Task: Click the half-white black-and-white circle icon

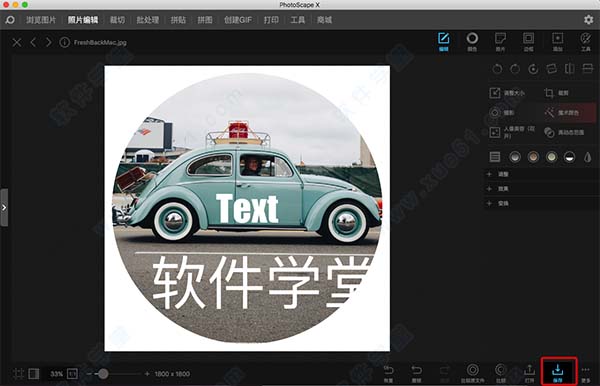Action: (x=569, y=157)
